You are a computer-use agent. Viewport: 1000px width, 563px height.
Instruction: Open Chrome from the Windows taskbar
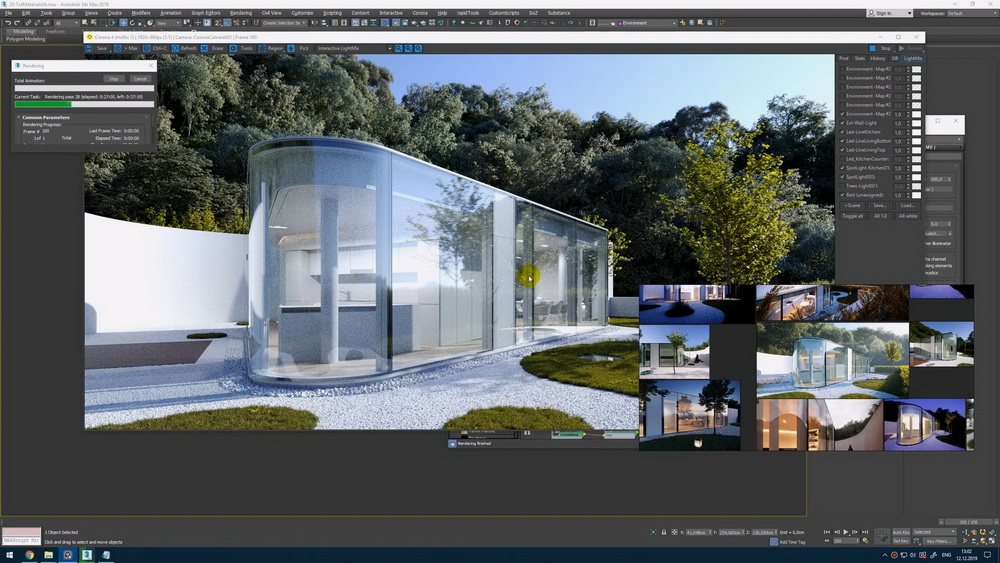(29, 555)
